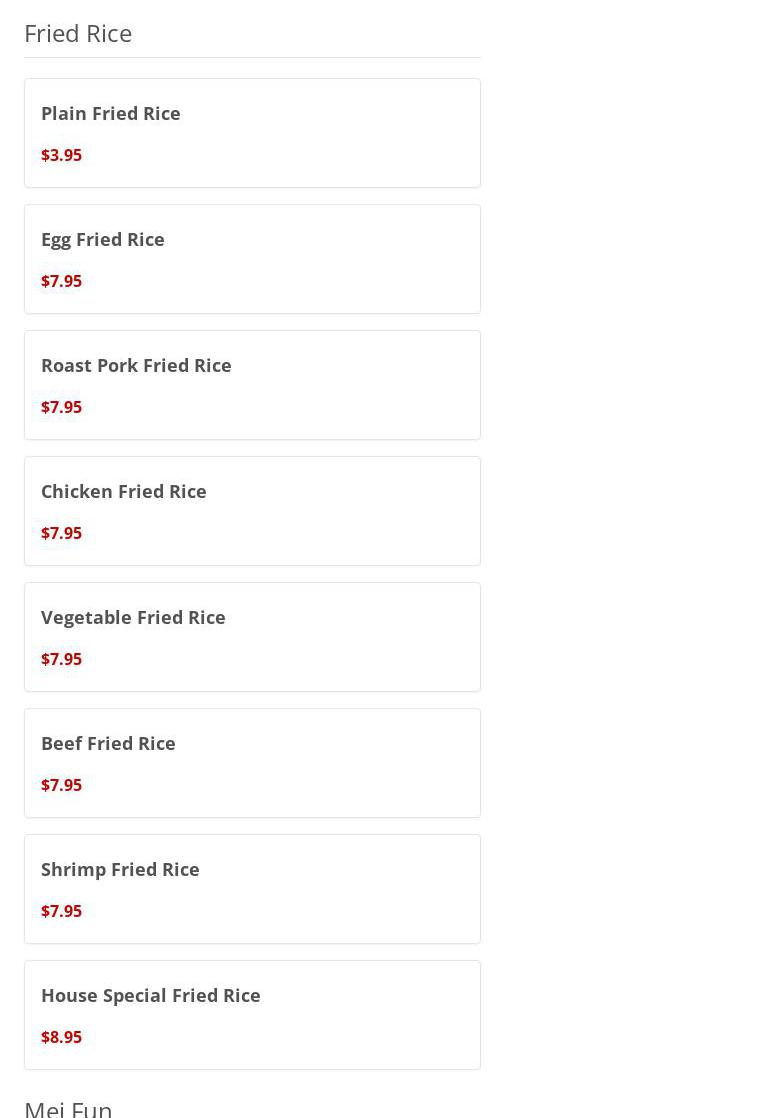Select the Egg Fried Rice title
The height and width of the screenshot is (1118, 770).
tap(102, 239)
